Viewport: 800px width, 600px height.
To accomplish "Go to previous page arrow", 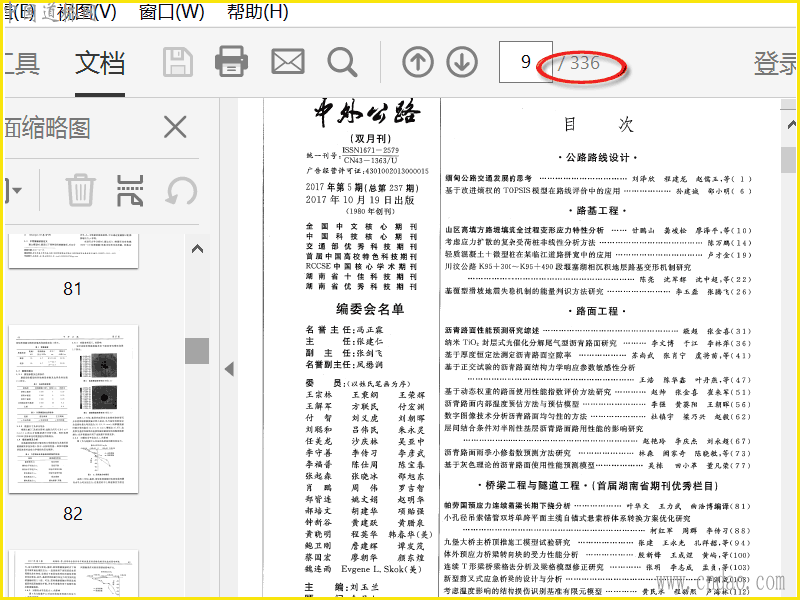I will (x=418, y=62).
